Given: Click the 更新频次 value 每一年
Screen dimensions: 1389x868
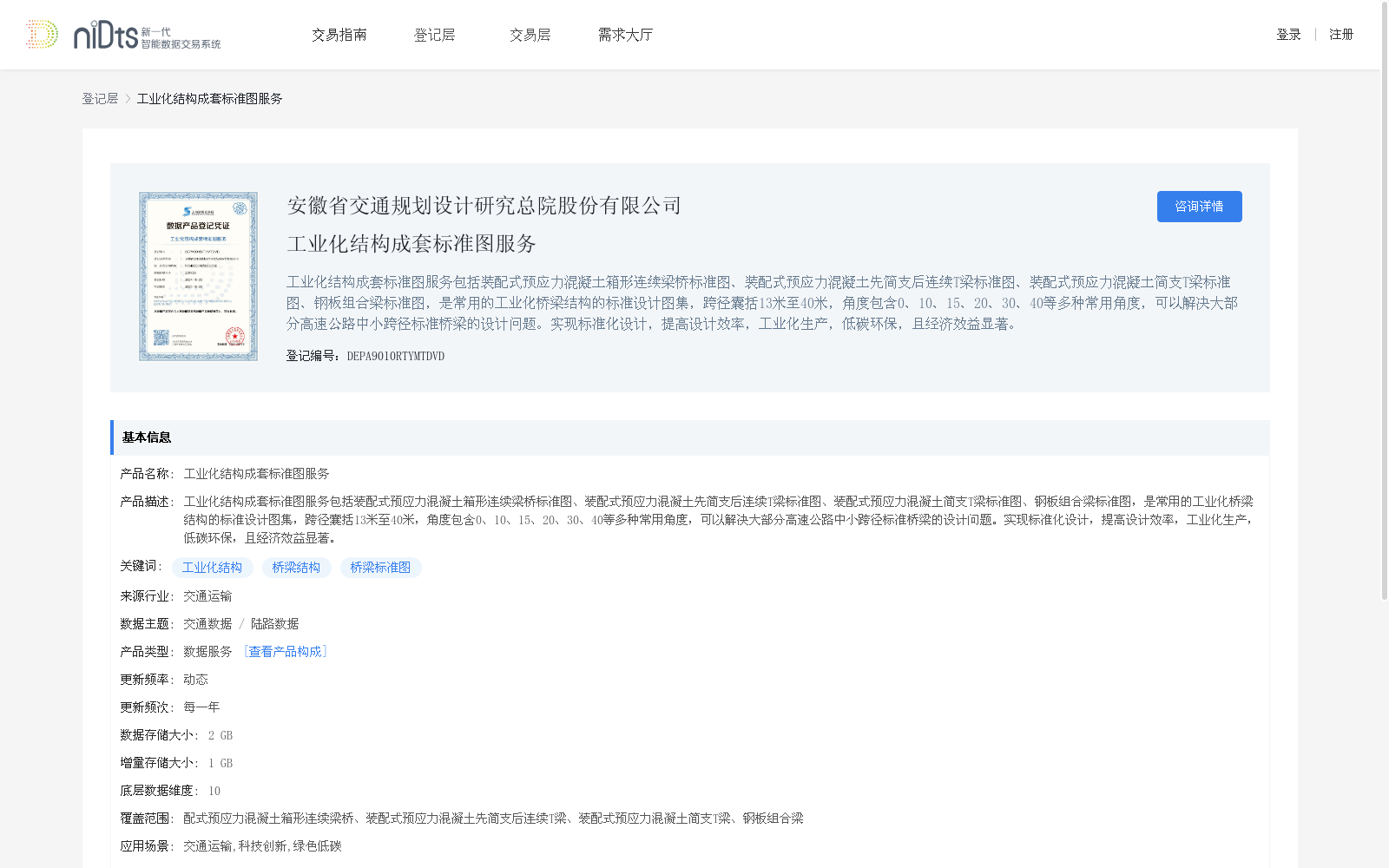Looking at the screenshot, I should point(201,707).
